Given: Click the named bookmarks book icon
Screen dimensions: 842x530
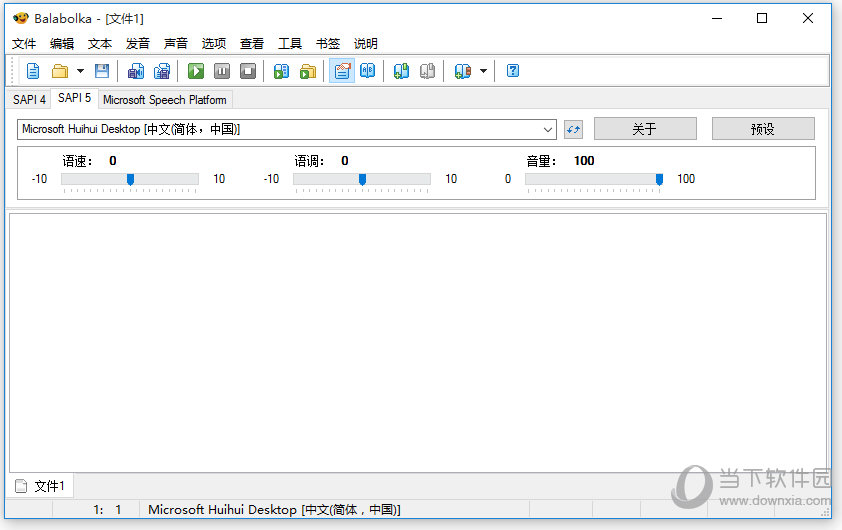Looking at the screenshot, I should (462, 71).
